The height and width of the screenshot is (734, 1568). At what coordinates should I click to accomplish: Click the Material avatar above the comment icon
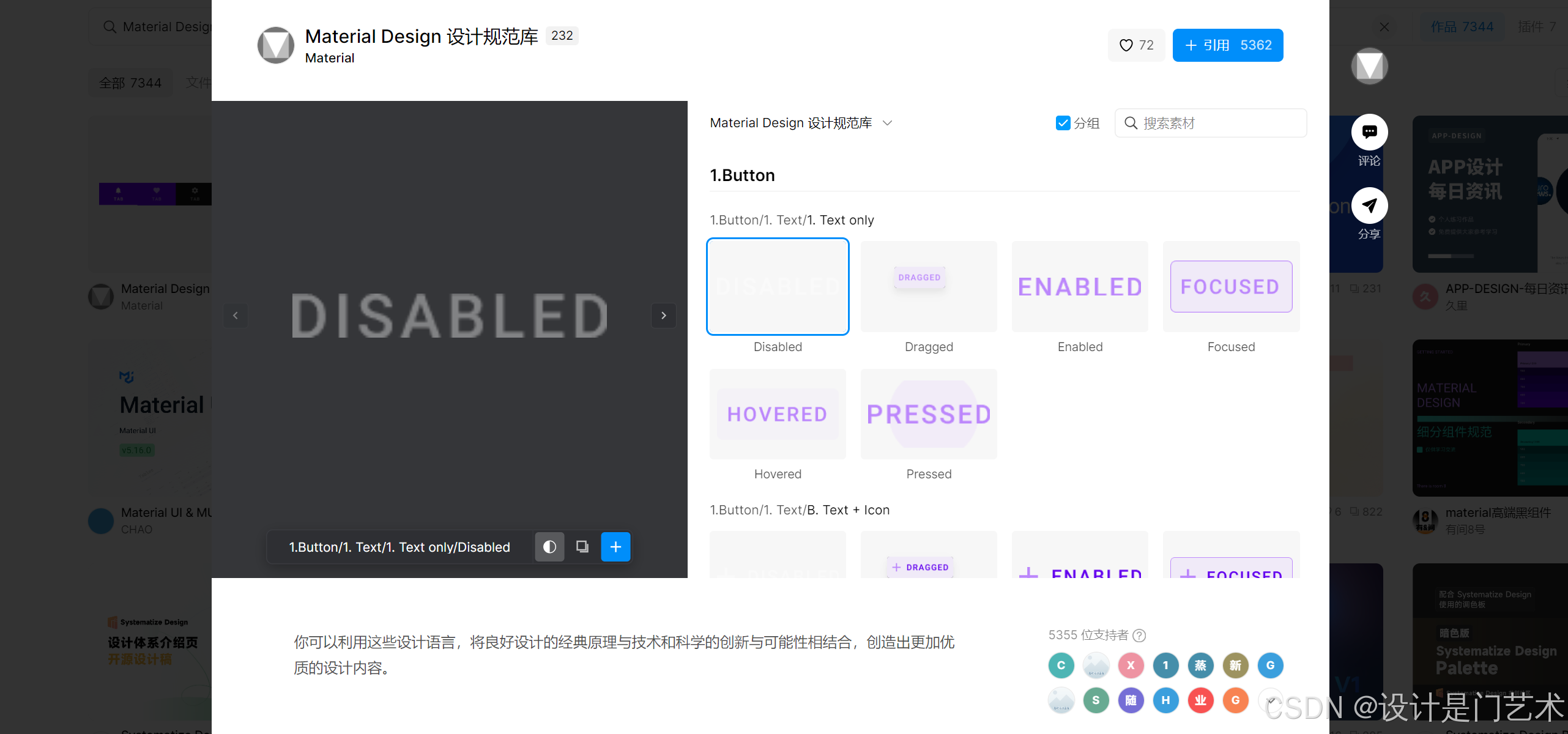tap(1369, 66)
